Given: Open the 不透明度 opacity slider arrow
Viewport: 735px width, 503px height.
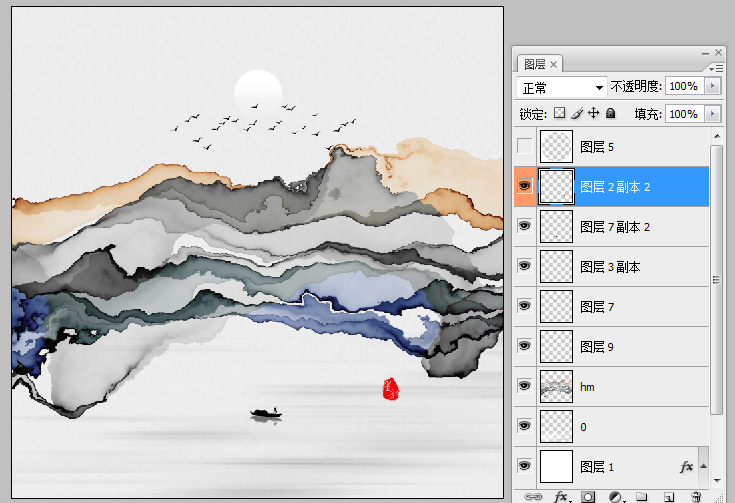Looking at the screenshot, I should [x=713, y=86].
